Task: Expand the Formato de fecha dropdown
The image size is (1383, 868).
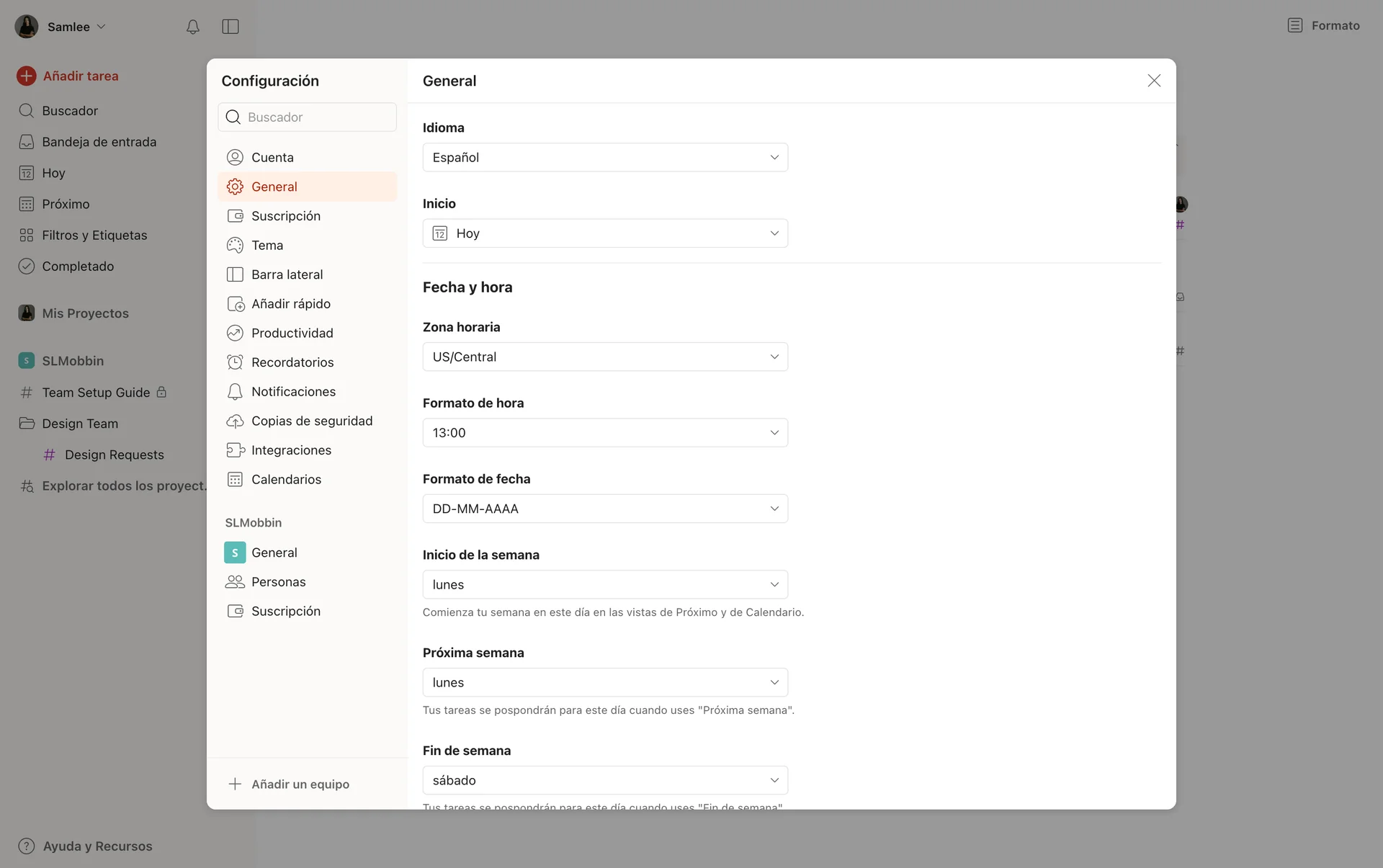Action: 605,509
